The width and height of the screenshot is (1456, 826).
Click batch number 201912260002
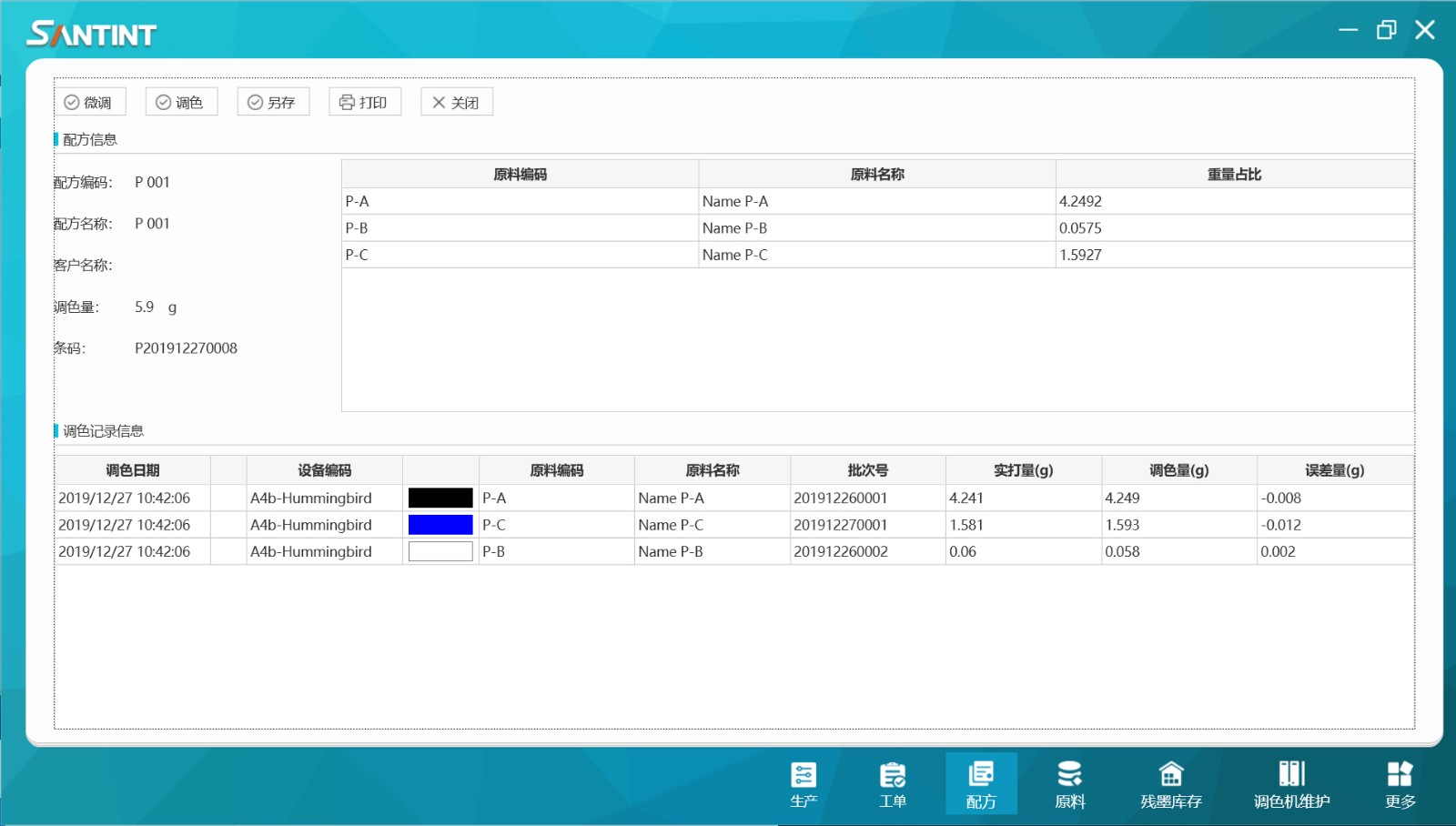[x=841, y=551]
